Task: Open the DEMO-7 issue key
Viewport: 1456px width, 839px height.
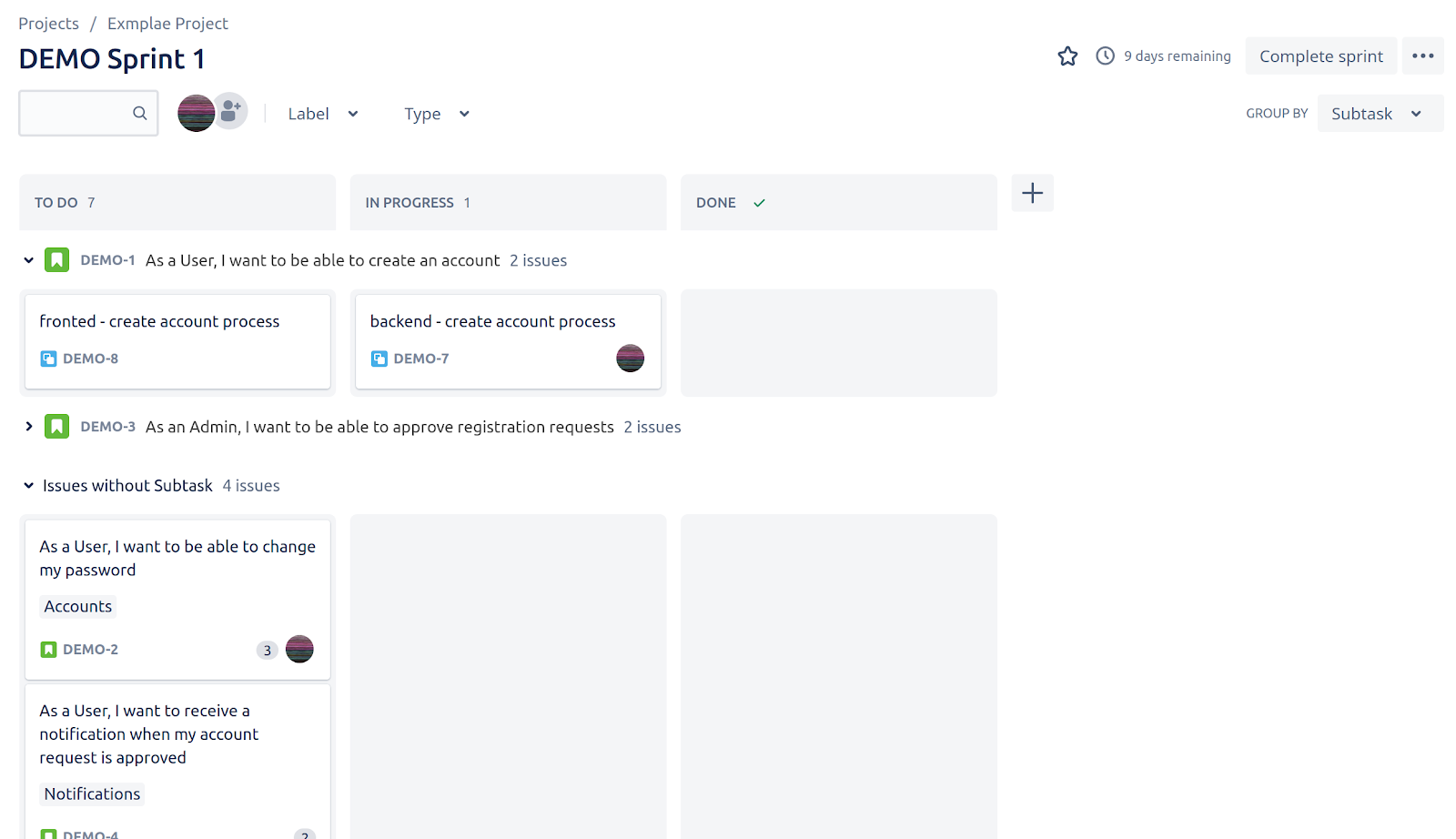Action: pos(421,359)
